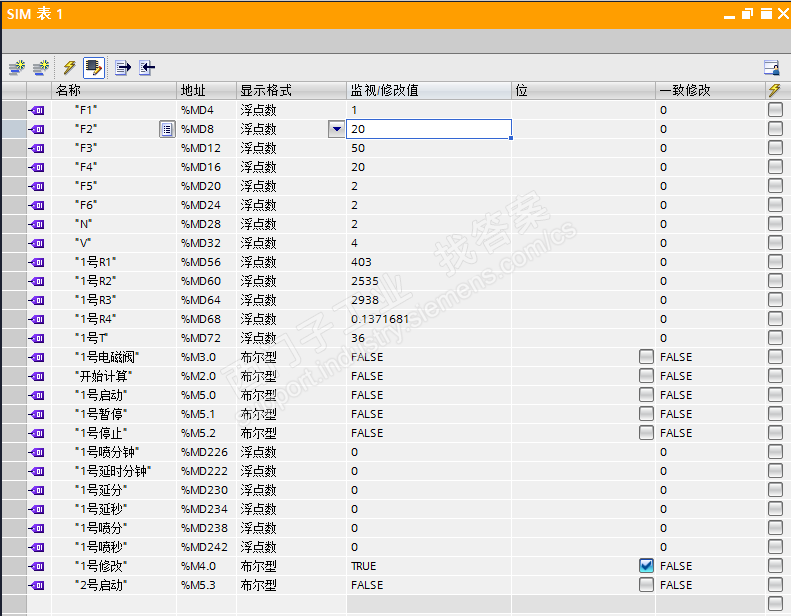Click the tag icon of row "F1"
Screen dimensions: 791x616
37,110
